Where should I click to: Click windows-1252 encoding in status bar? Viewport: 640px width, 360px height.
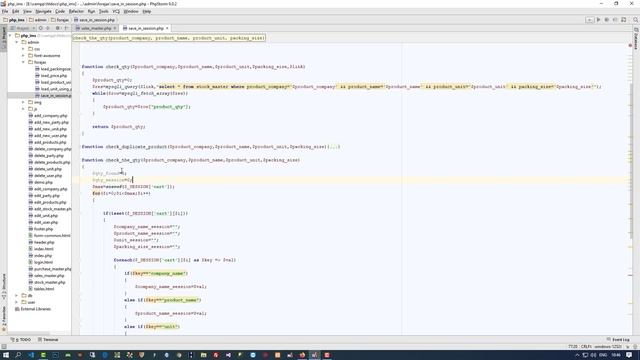(609, 347)
